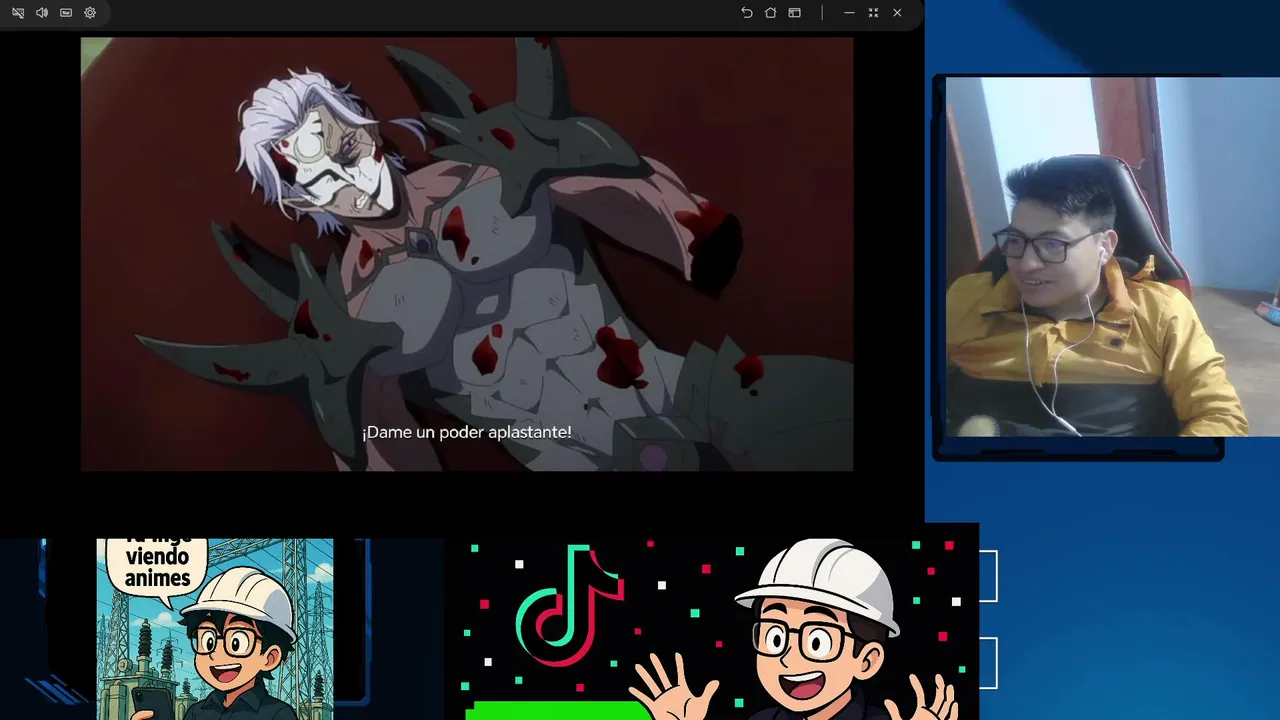Image resolution: width=1280 pixels, height=720 pixels.
Task: Click the green progress bar at bottom
Action: (x=558, y=711)
